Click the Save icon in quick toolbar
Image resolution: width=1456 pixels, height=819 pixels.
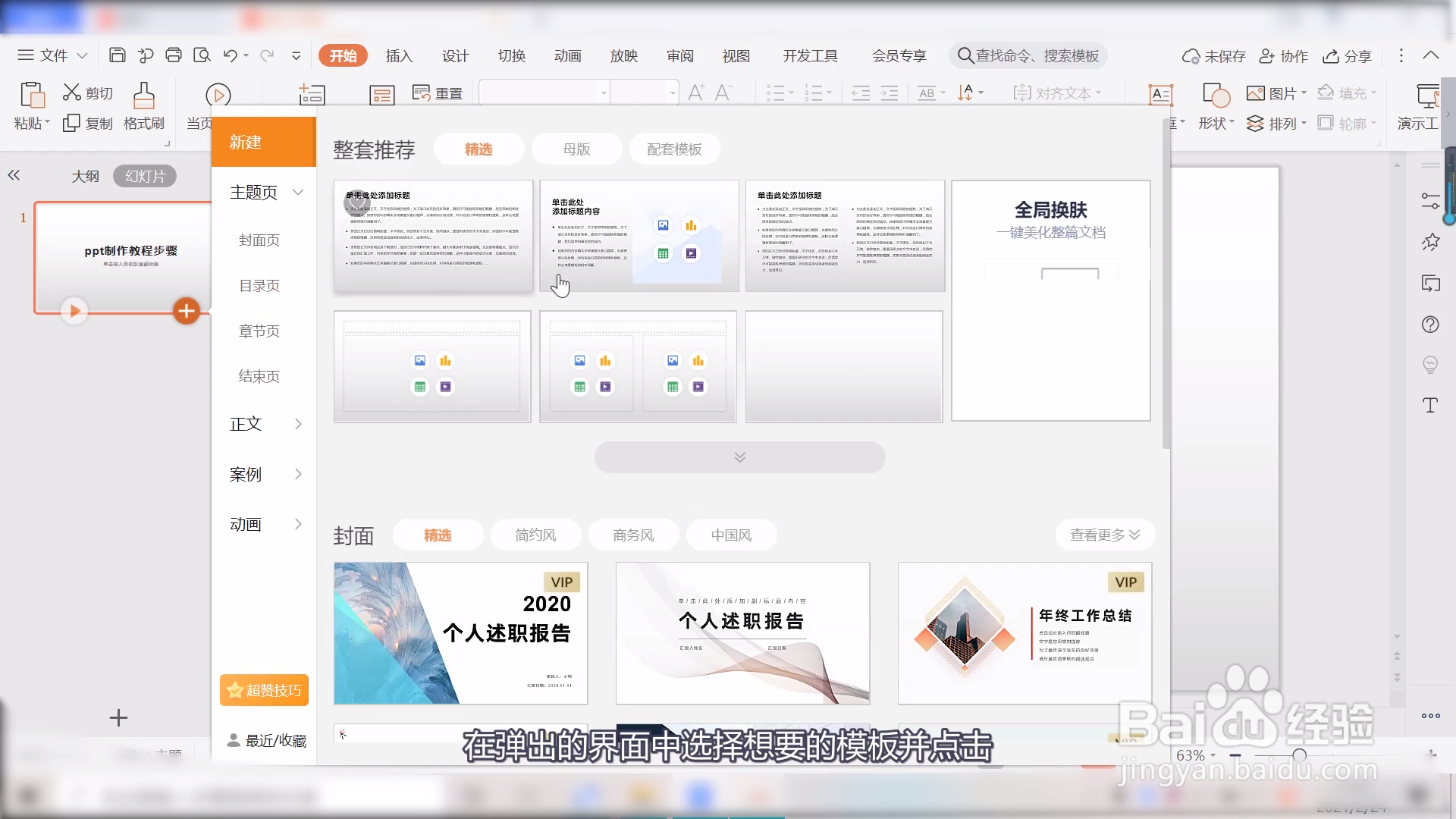click(117, 55)
